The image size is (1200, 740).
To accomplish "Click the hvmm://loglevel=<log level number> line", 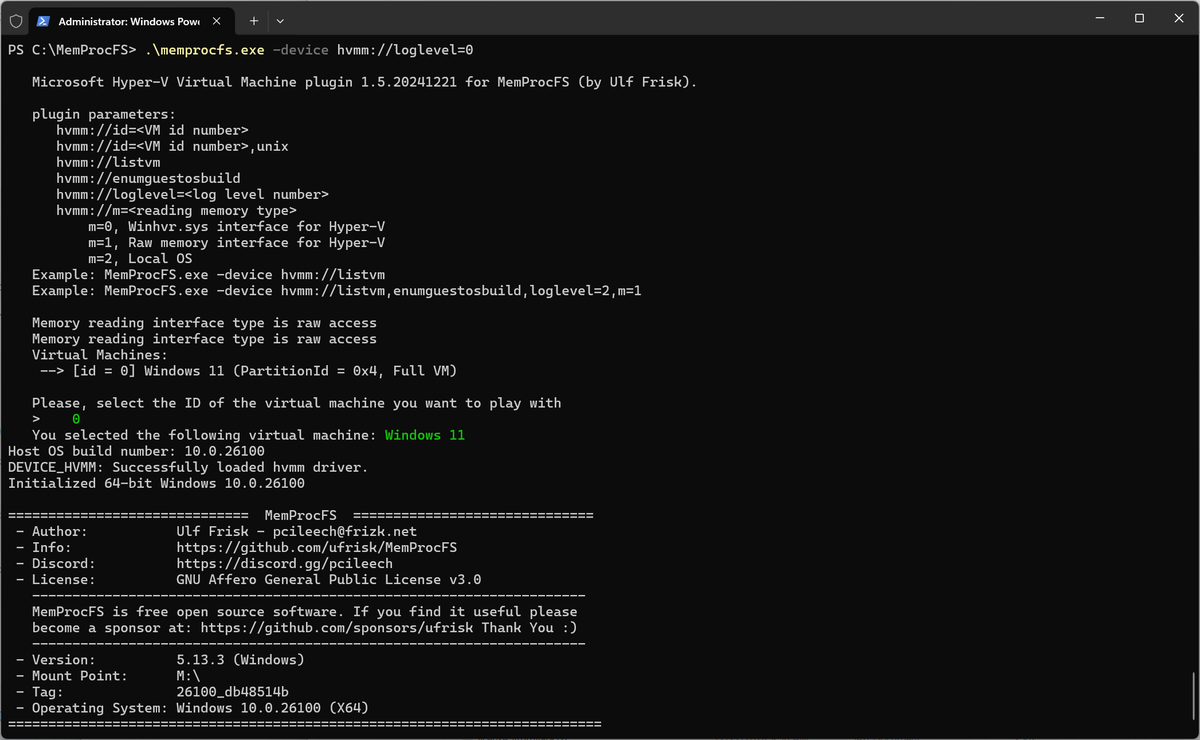I will pyautogui.click(x=192, y=194).
